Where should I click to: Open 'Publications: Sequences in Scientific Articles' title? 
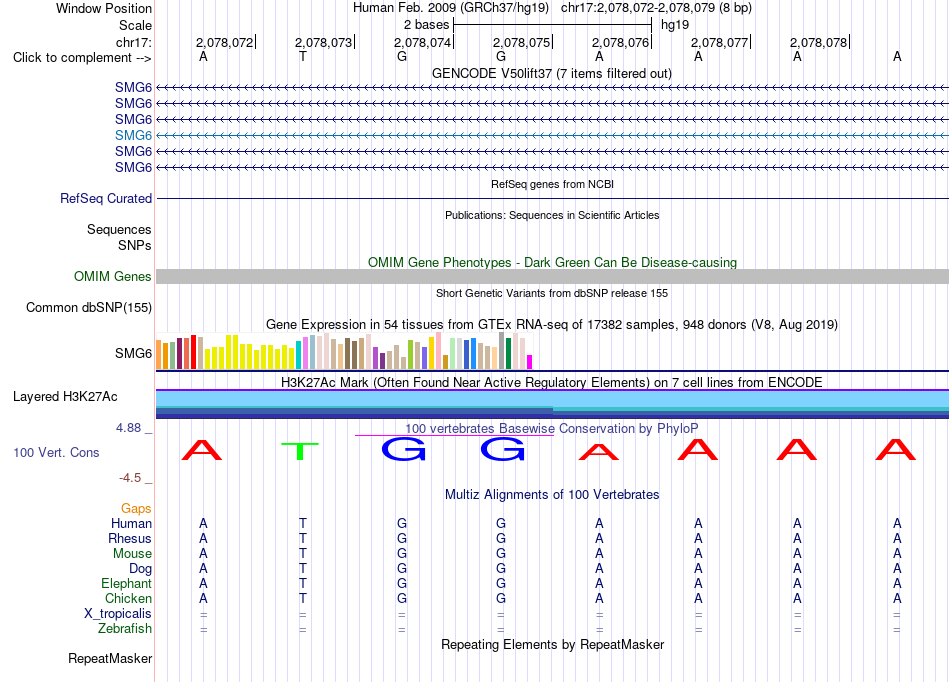coord(552,215)
